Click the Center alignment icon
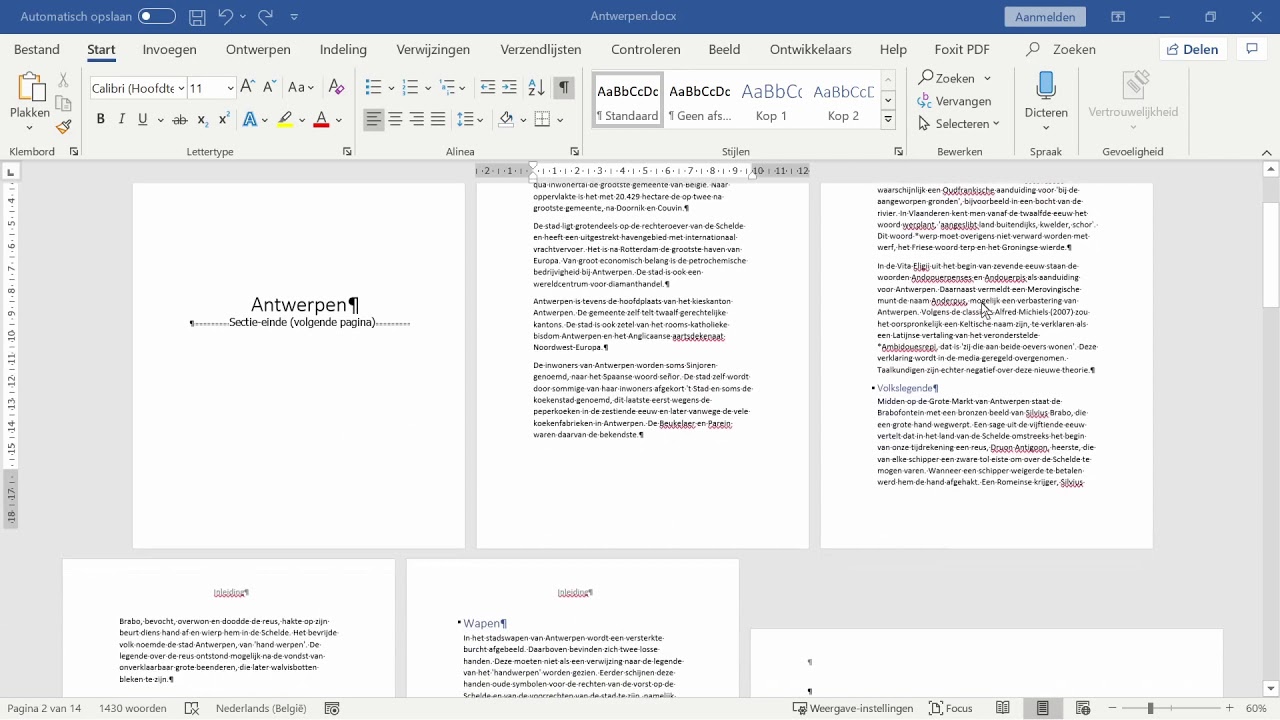Screen dimensions: 1280x720 point(396,120)
